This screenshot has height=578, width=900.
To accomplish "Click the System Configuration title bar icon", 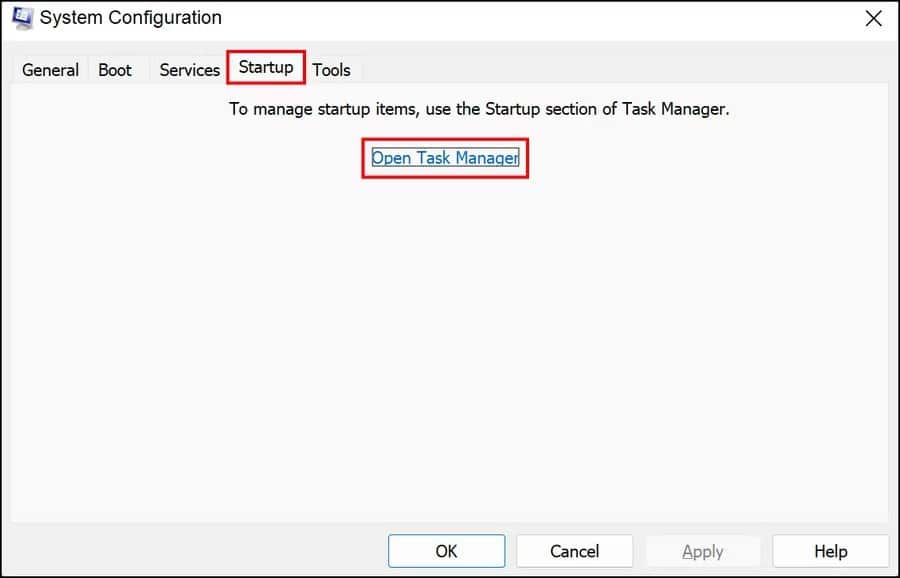I will point(21,16).
